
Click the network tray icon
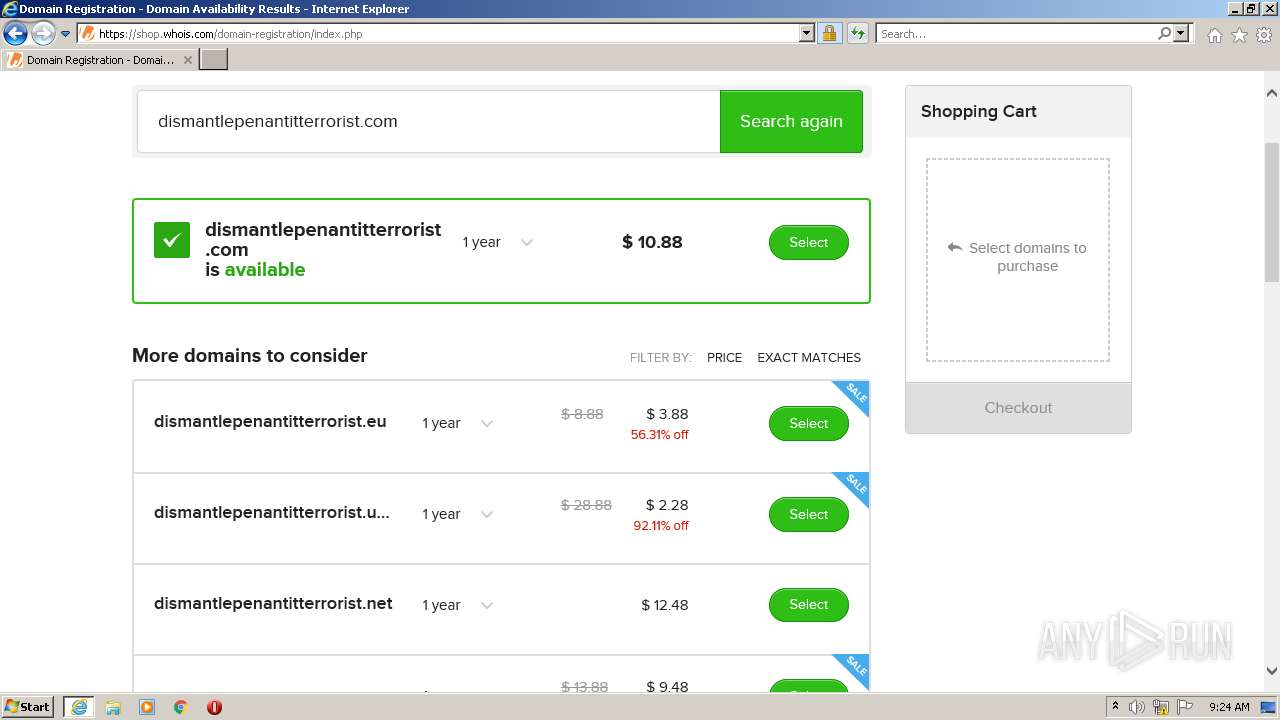click(x=1161, y=707)
